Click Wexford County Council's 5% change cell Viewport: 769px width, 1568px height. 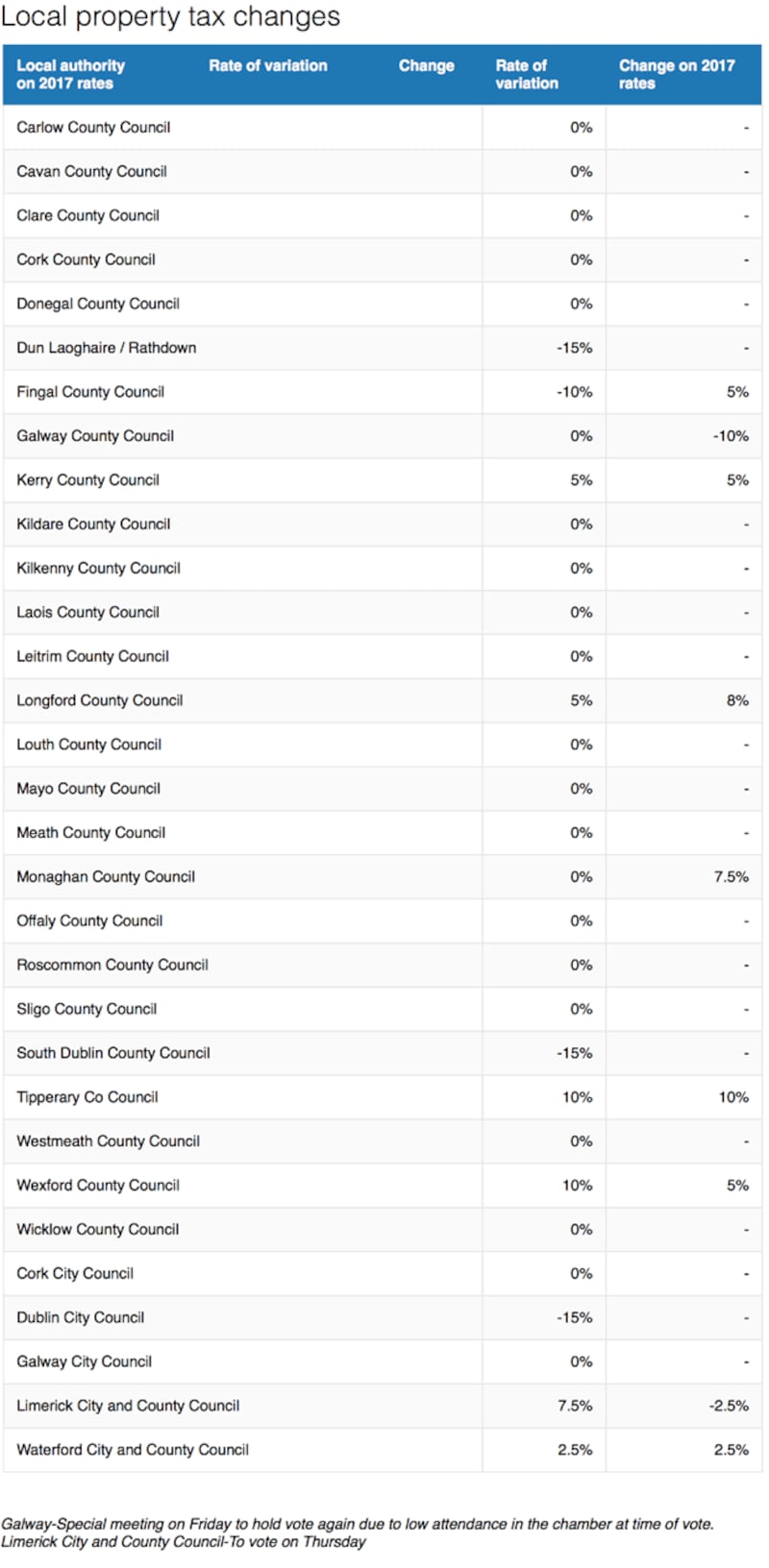click(x=736, y=1186)
